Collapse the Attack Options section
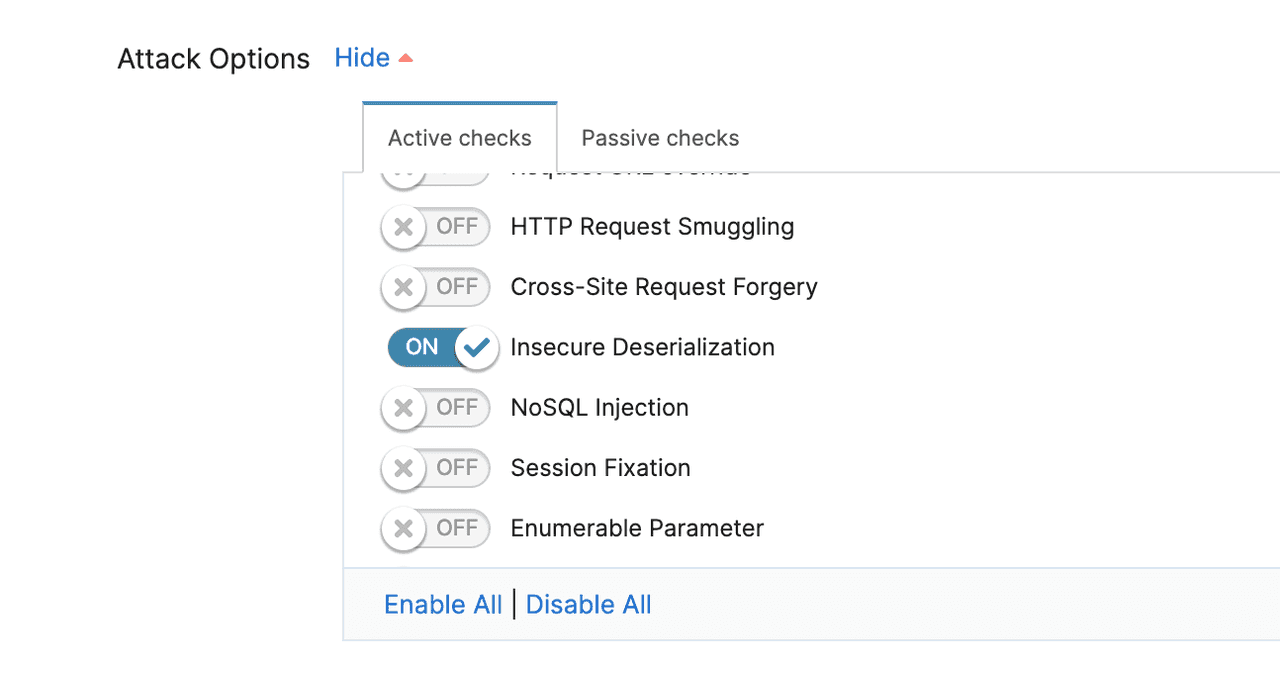 pyautogui.click(x=362, y=57)
